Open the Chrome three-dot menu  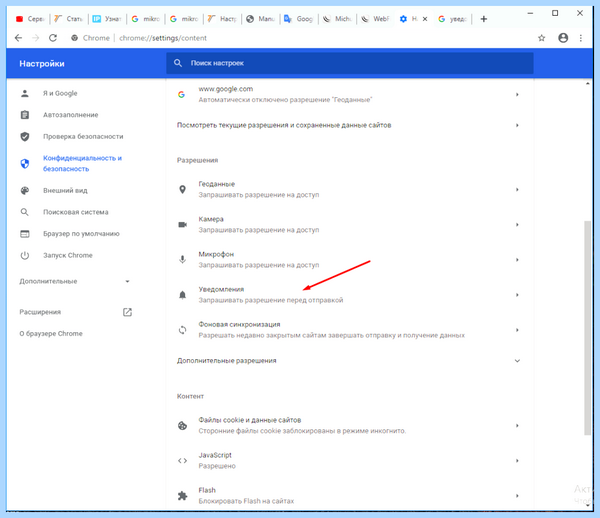(x=581, y=38)
